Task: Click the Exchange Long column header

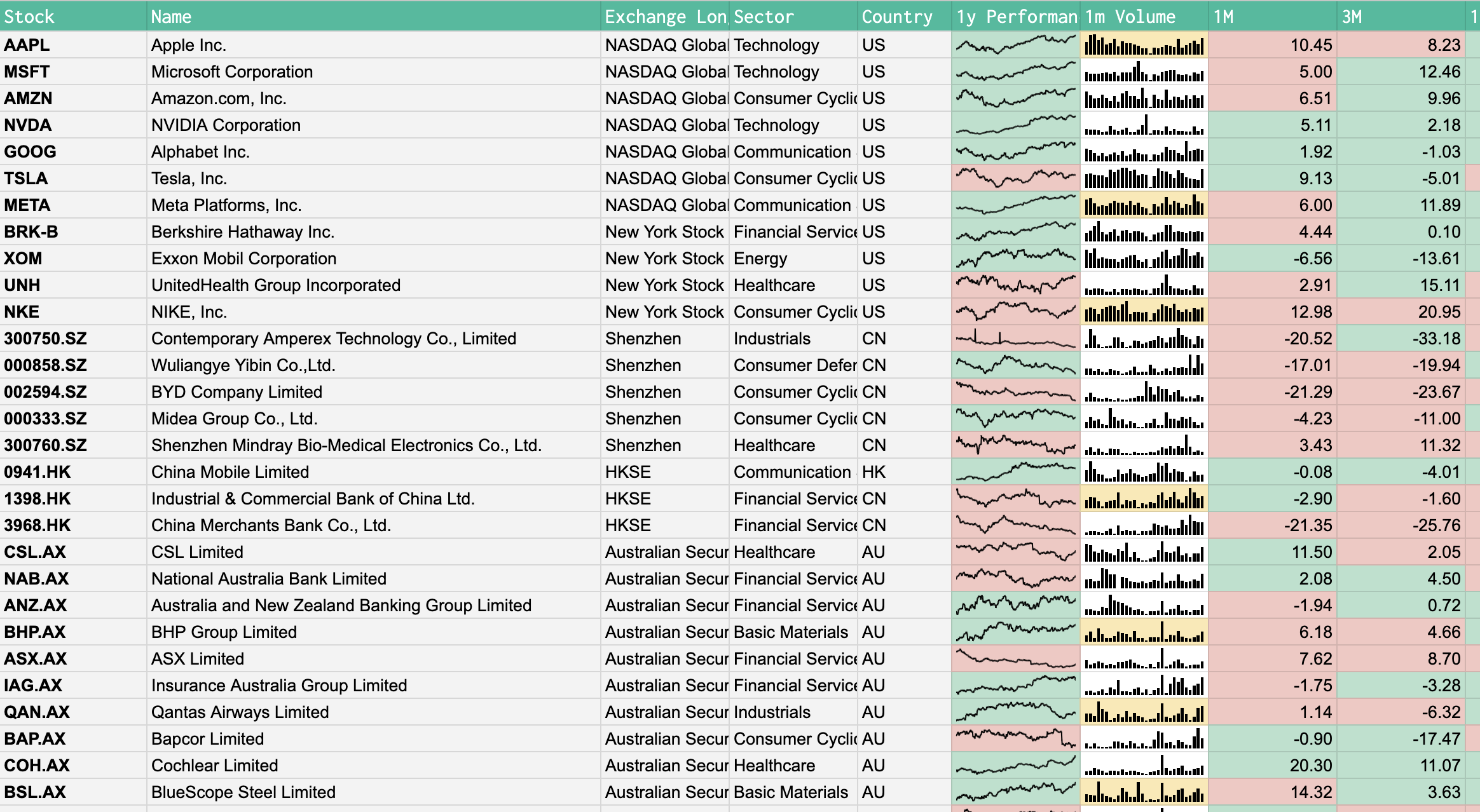Action: tap(665, 17)
